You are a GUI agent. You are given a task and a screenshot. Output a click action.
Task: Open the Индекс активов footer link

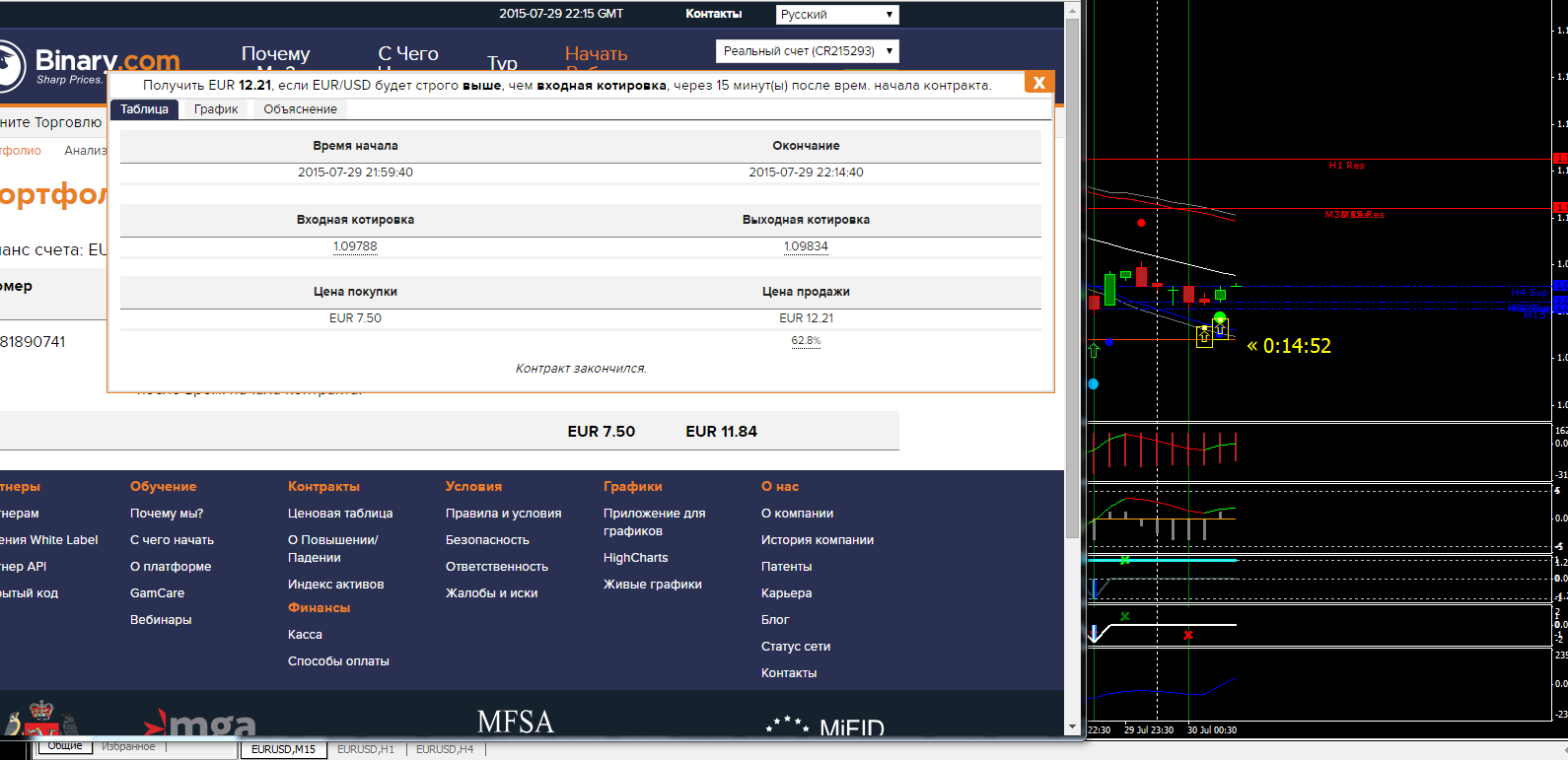tap(336, 585)
